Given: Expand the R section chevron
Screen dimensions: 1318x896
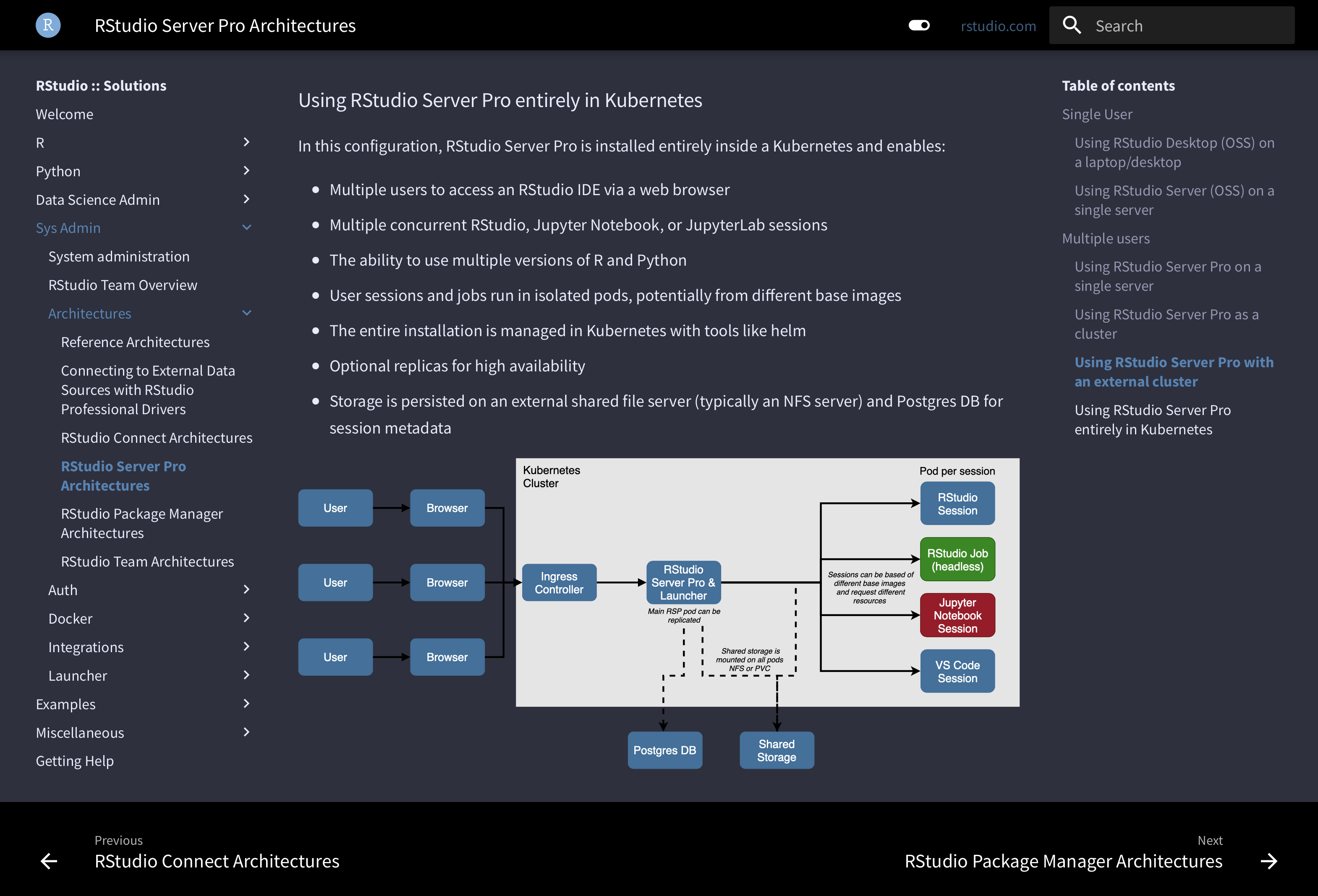Looking at the screenshot, I should tap(246, 142).
